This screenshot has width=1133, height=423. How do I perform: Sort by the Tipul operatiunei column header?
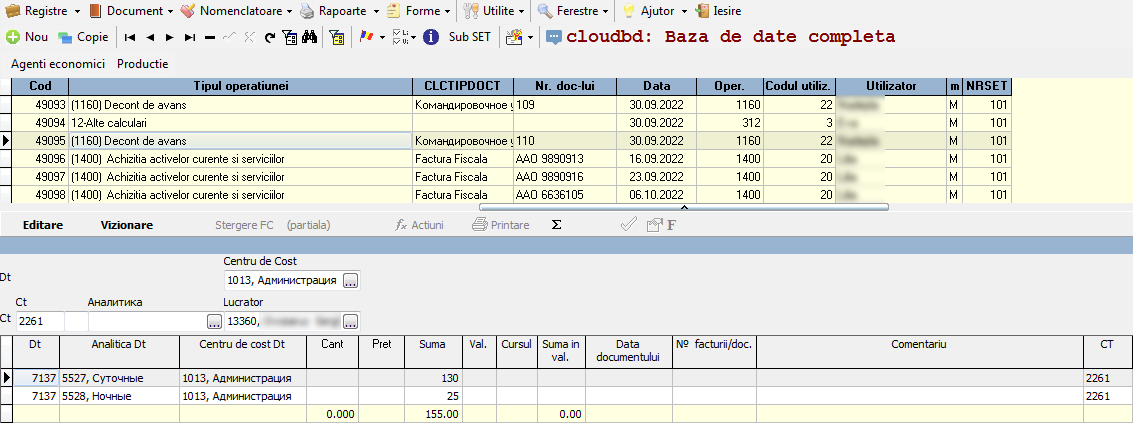click(241, 86)
